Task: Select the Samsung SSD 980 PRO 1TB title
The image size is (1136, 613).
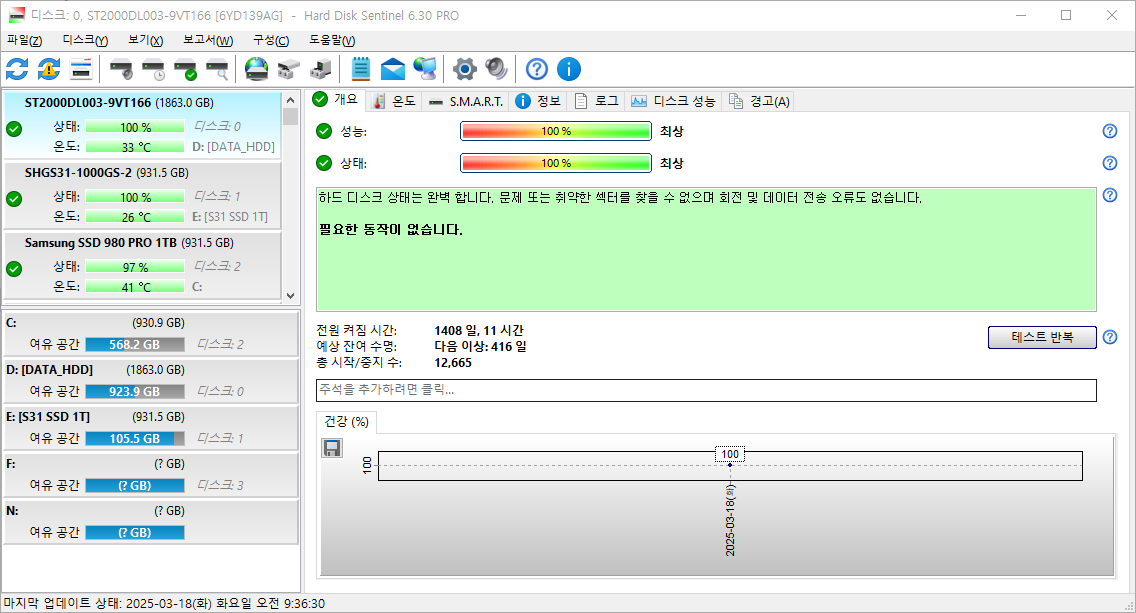Action: pyautogui.click(x=101, y=243)
